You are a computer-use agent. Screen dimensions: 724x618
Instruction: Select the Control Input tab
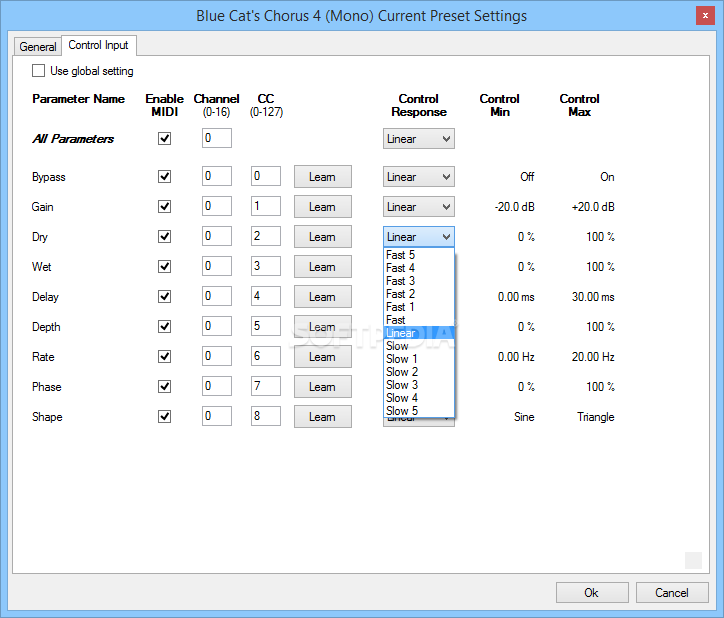click(x=98, y=45)
